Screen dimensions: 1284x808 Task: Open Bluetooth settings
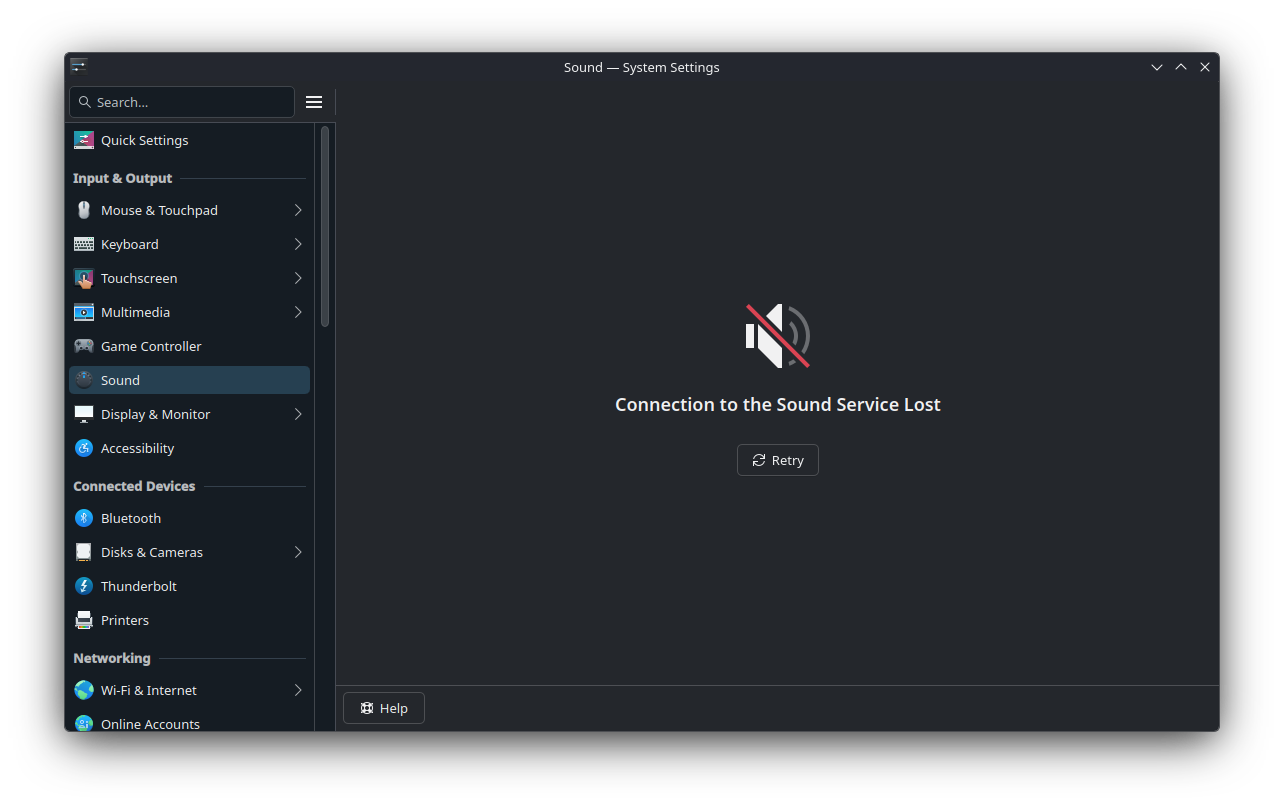pyautogui.click(x=189, y=518)
